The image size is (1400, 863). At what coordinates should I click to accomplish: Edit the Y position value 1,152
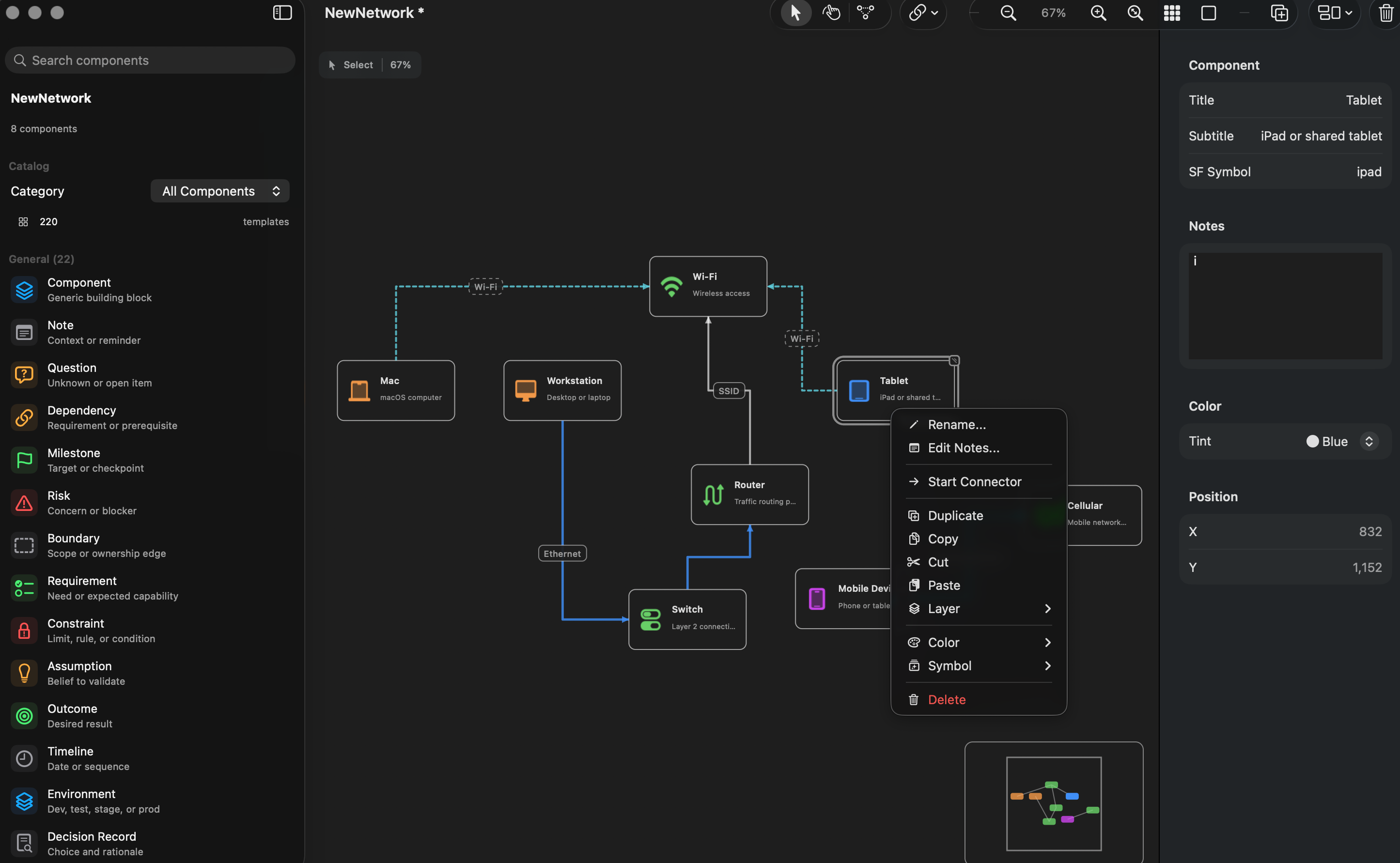click(1367, 568)
